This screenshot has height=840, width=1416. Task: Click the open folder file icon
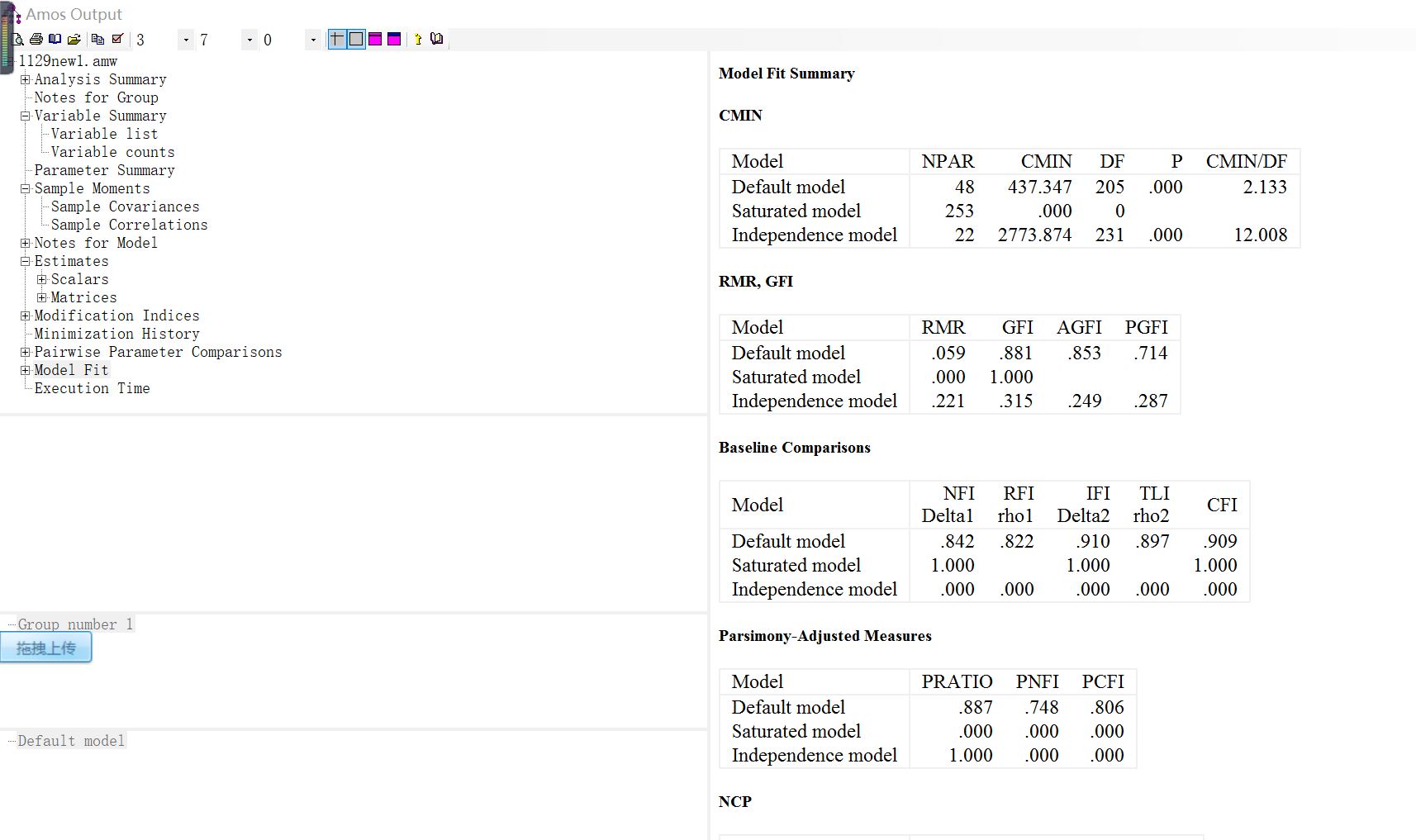pos(74,39)
